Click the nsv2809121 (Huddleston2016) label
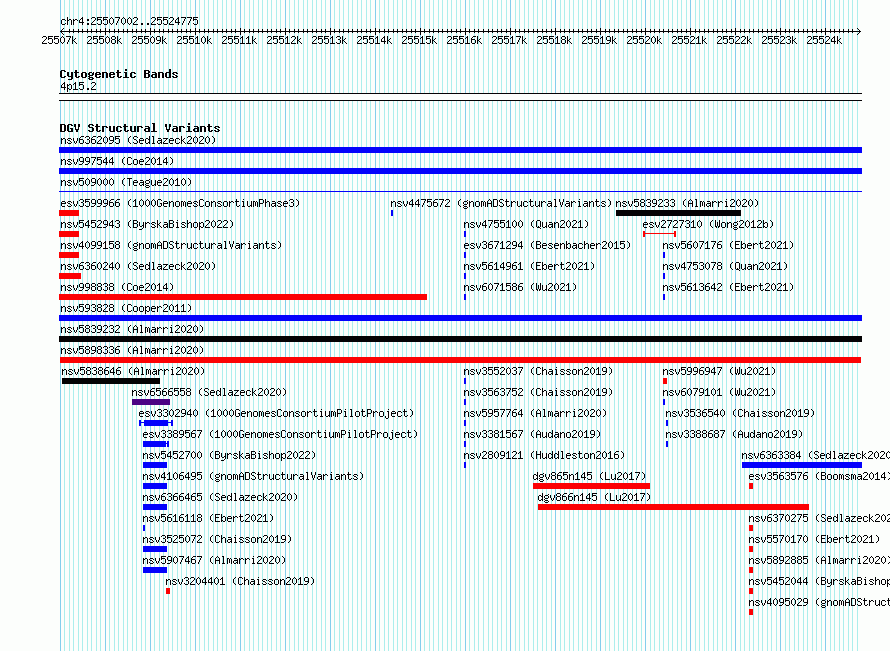Screen dimensions: 890x651 (544, 455)
